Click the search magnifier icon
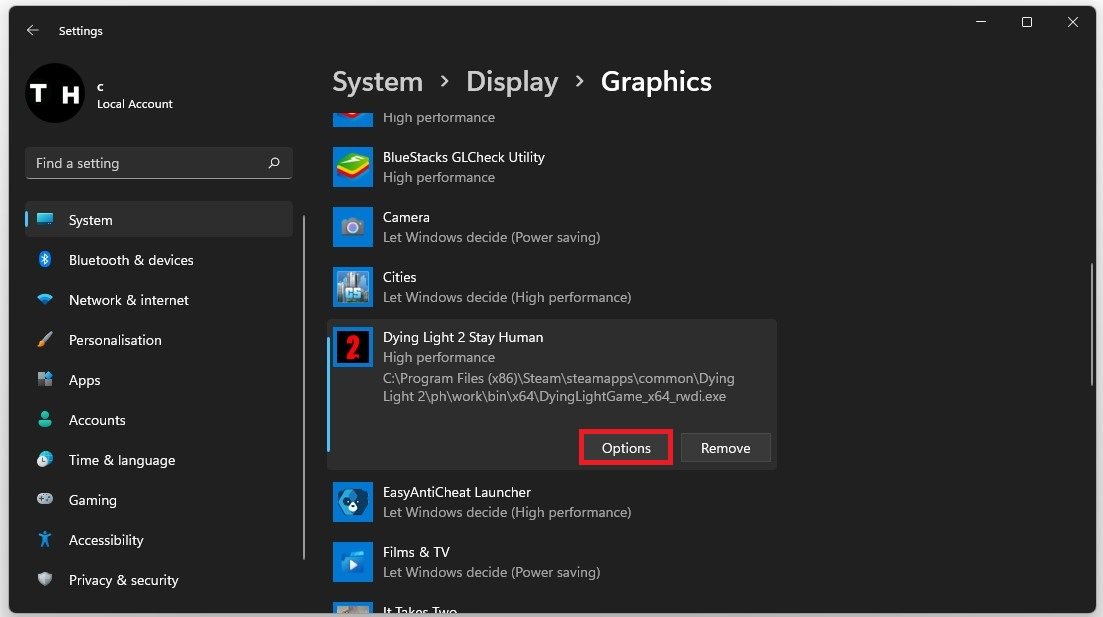 (274, 163)
